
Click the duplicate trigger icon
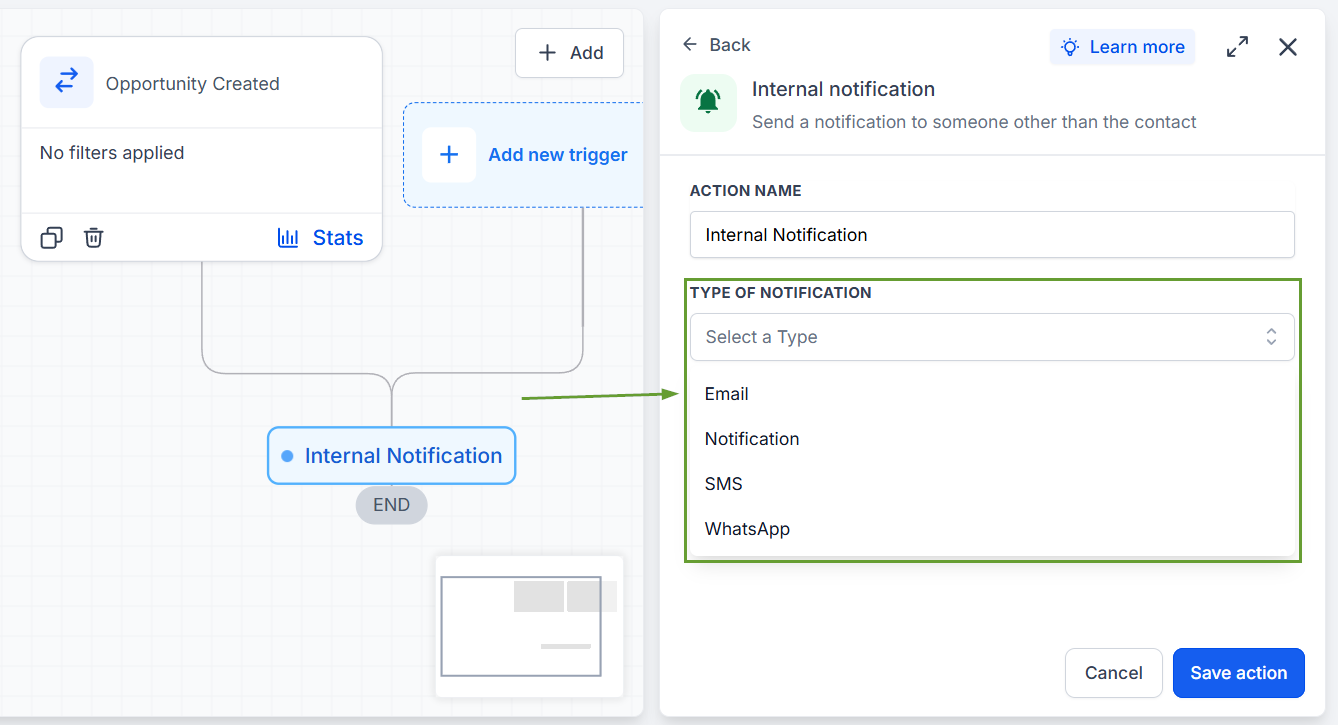tap(51, 238)
